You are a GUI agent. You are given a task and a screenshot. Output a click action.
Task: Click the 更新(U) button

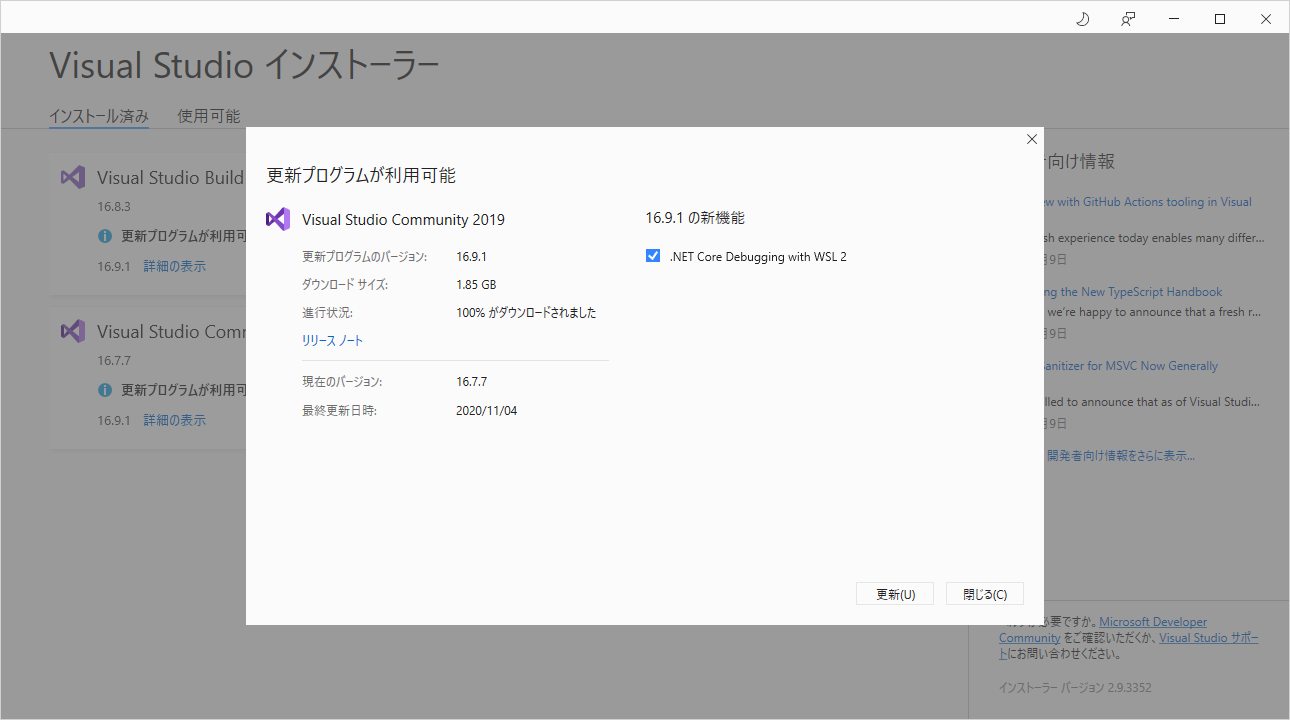[x=895, y=594]
